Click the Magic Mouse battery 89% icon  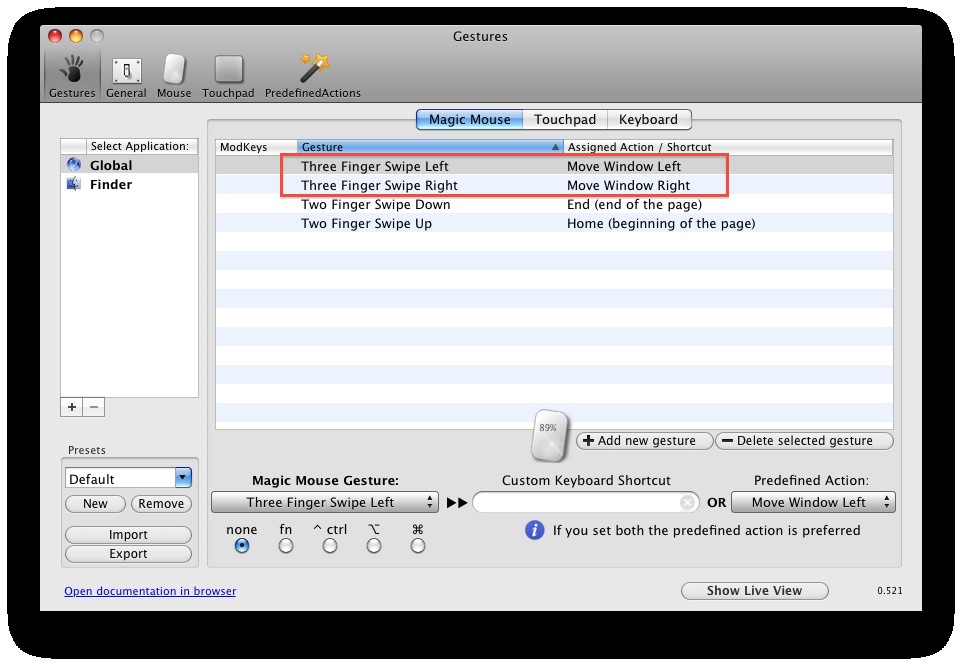click(x=549, y=435)
